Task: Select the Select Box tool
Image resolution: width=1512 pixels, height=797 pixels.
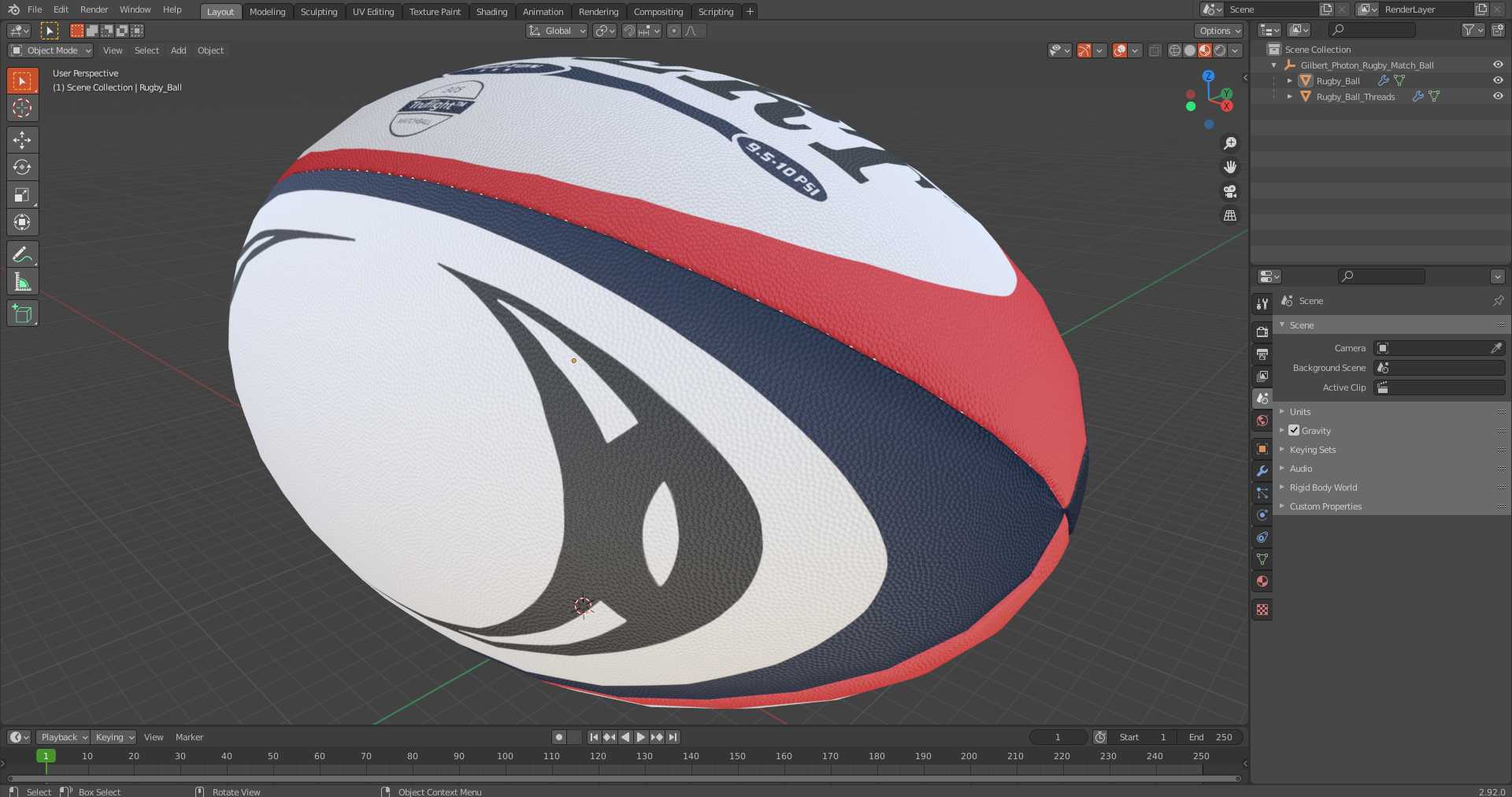Action: [x=22, y=80]
